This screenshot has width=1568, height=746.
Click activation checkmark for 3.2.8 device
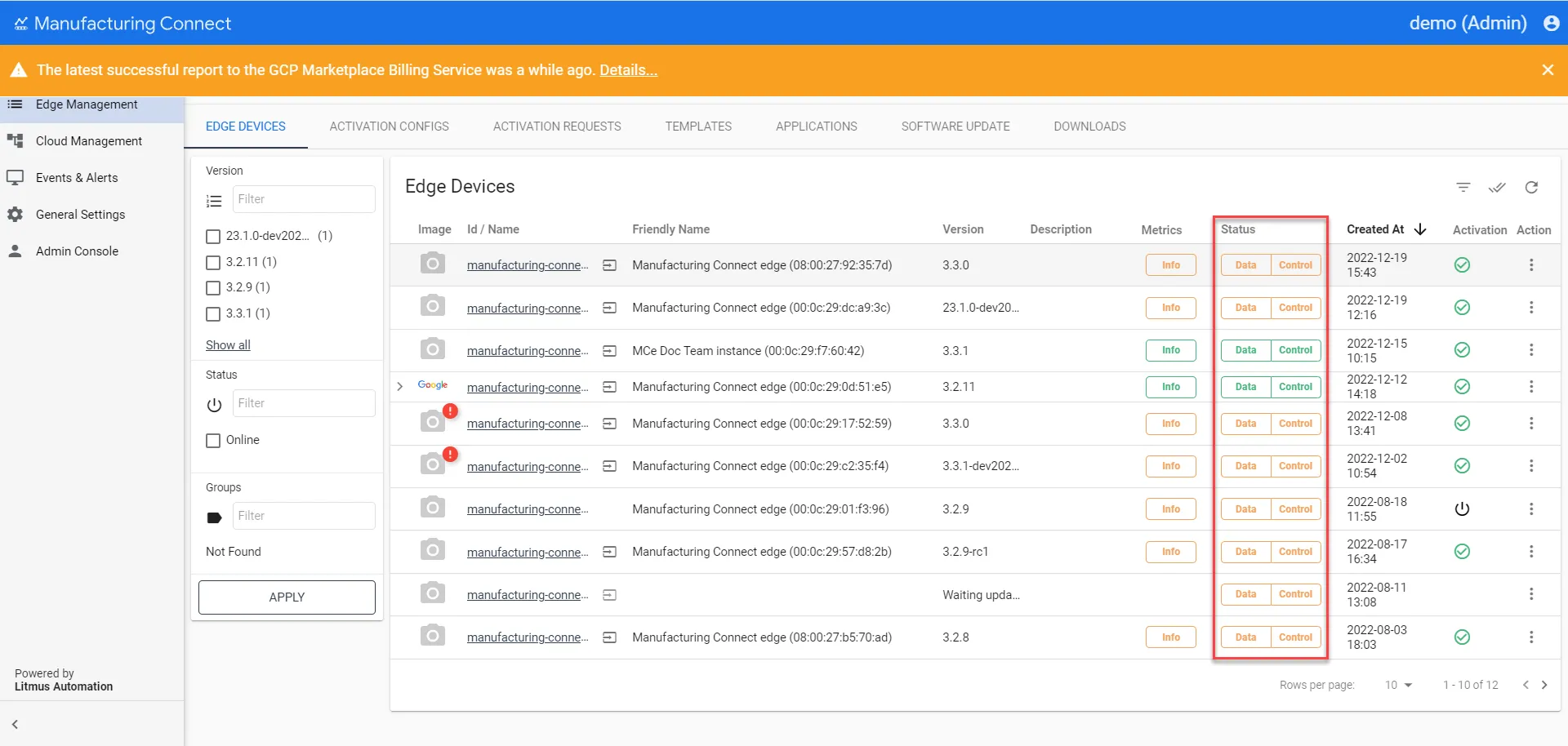tap(1462, 637)
